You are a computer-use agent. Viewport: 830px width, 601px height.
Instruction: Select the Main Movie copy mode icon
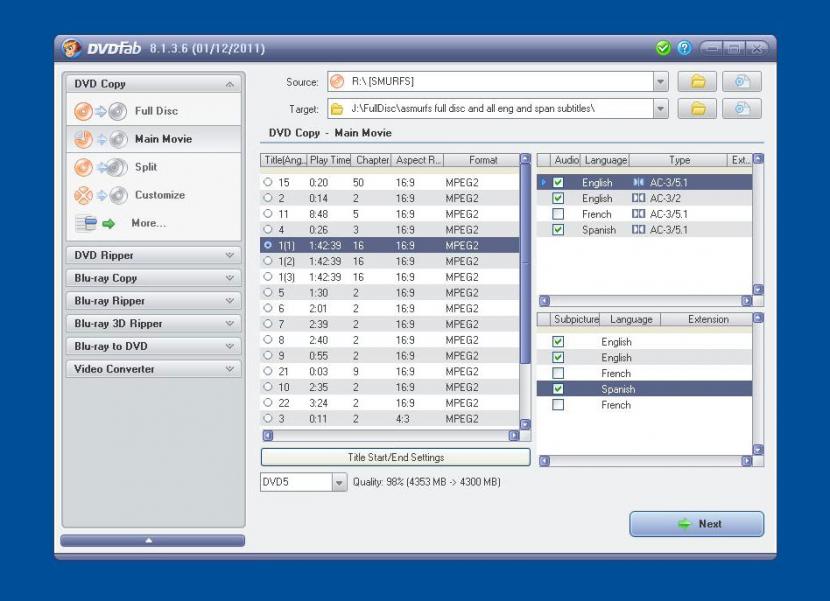click(101, 139)
